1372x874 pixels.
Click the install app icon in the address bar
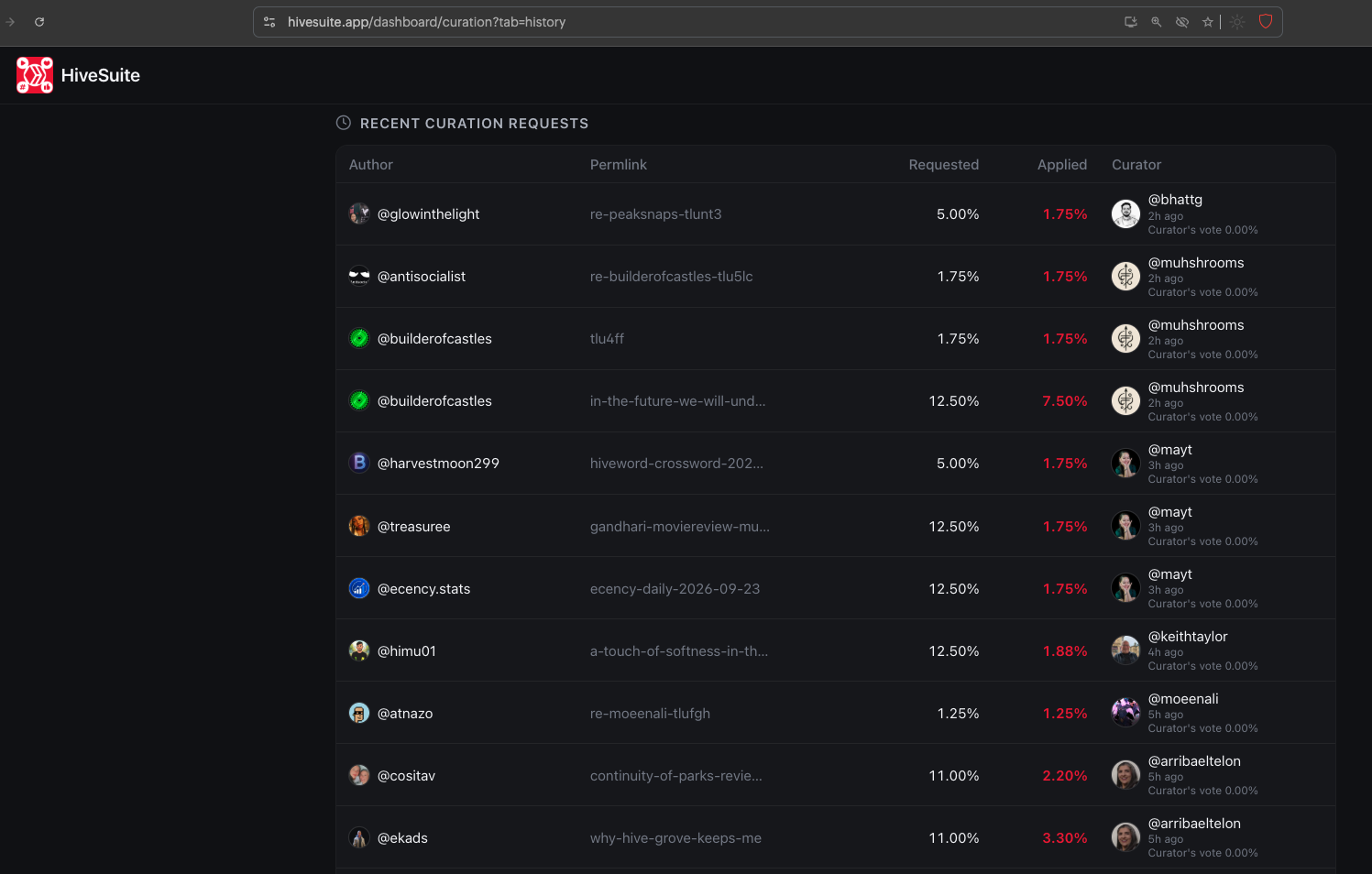(x=1131, y=22)
